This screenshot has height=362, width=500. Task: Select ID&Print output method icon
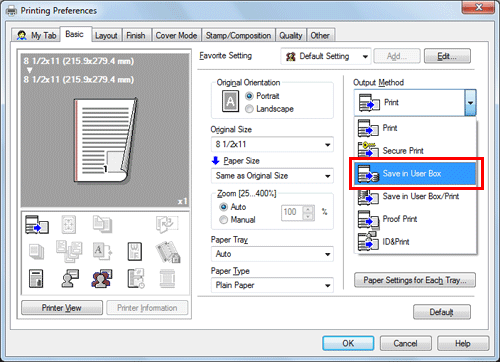click(368, 241)
